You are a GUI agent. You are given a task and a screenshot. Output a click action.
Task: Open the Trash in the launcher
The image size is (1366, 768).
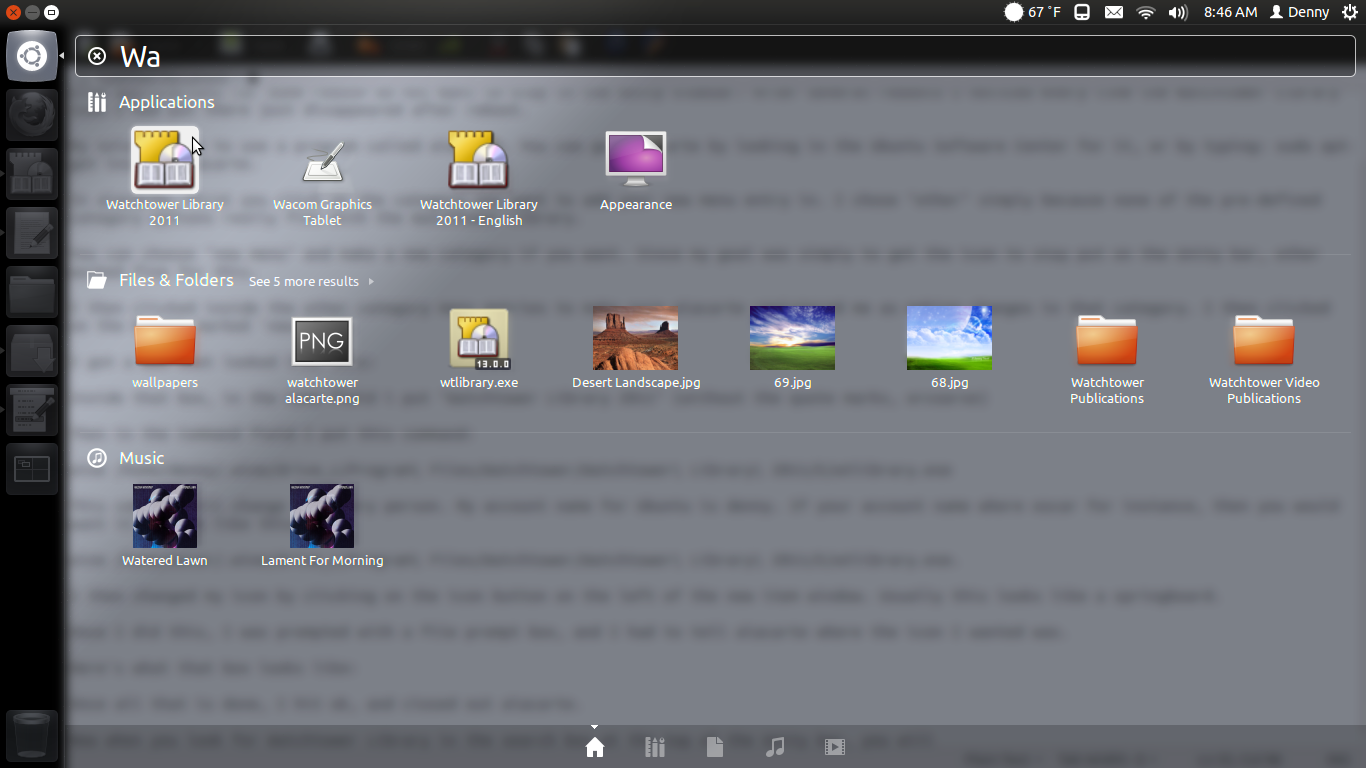point(32,737)
